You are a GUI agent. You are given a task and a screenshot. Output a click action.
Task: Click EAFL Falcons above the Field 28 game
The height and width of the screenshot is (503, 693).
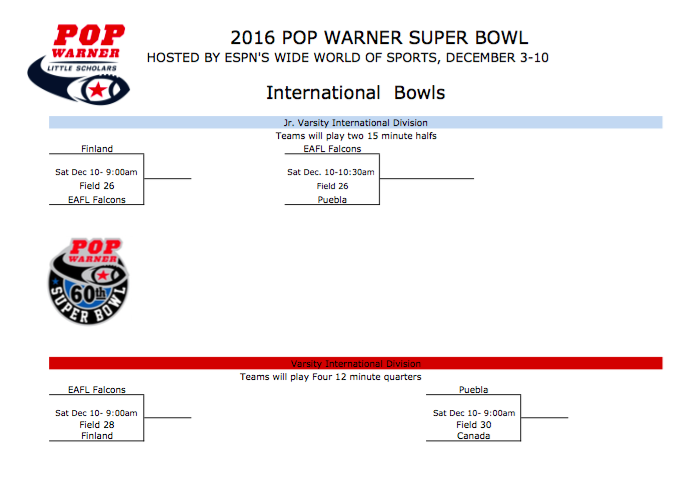coord(97,390)
